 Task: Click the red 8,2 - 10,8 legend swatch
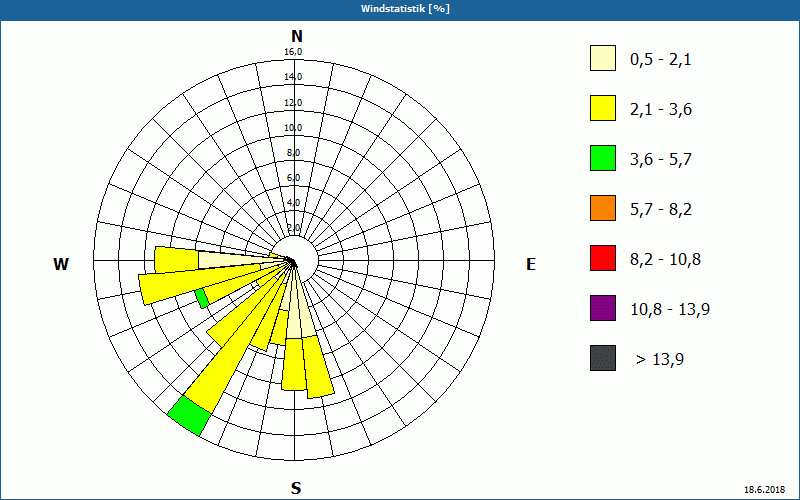603,258
